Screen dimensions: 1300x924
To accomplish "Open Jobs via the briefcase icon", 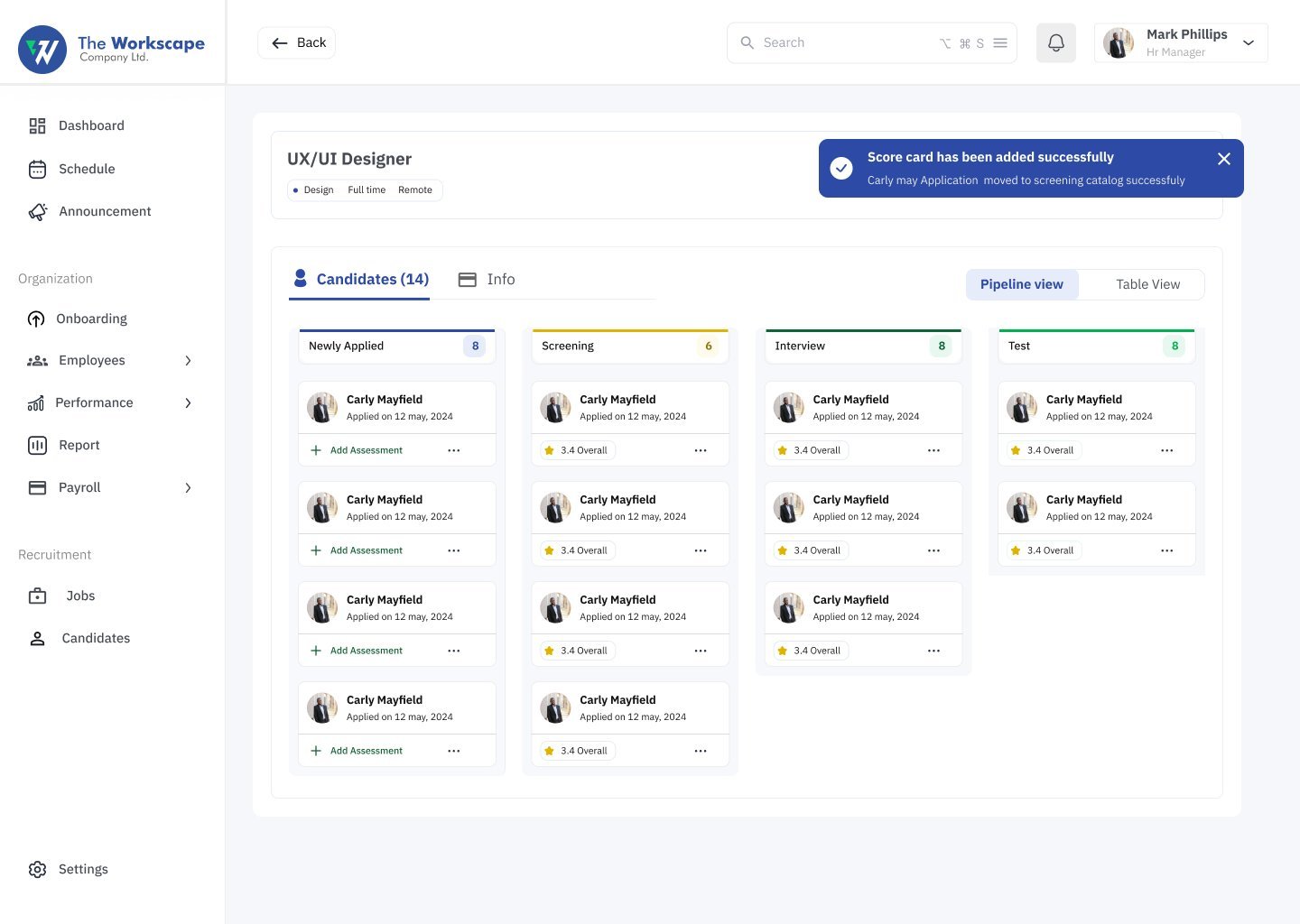I will (37, 596).
